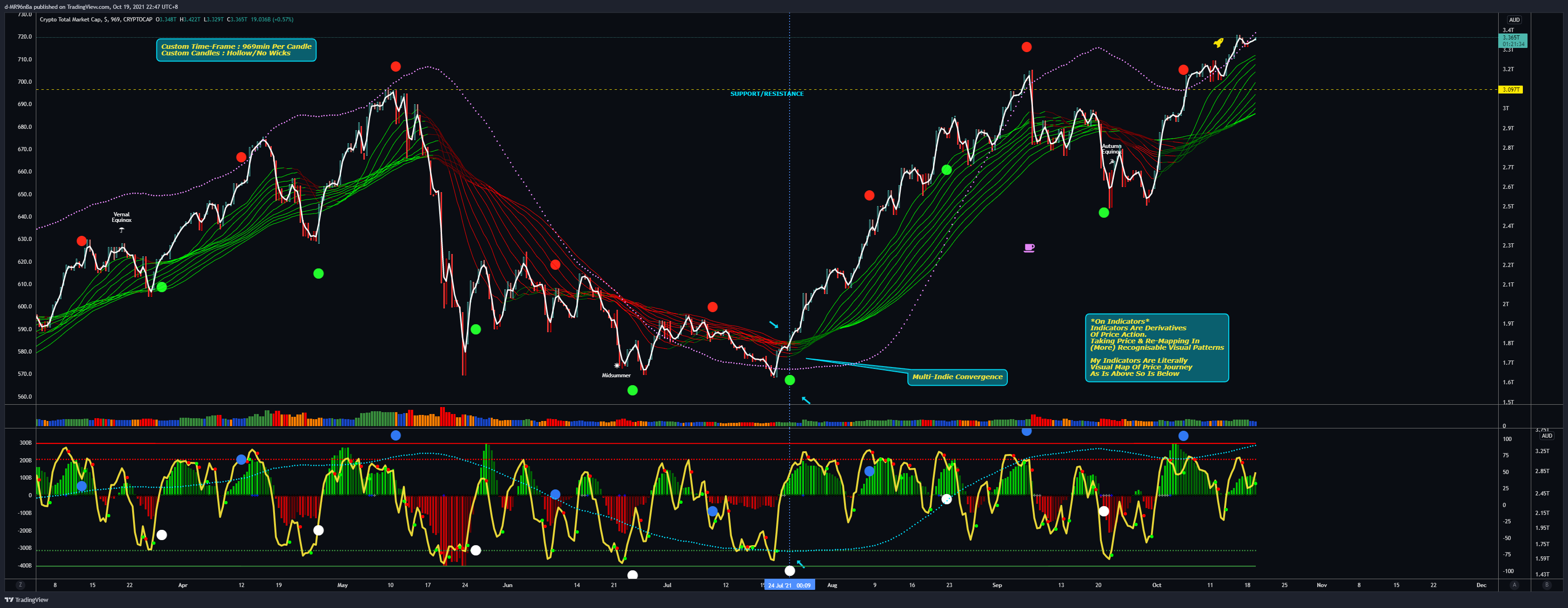Click the 1.5T right price axis label
This screenshot has height=608, width=1568.
tap(1508, 401)
